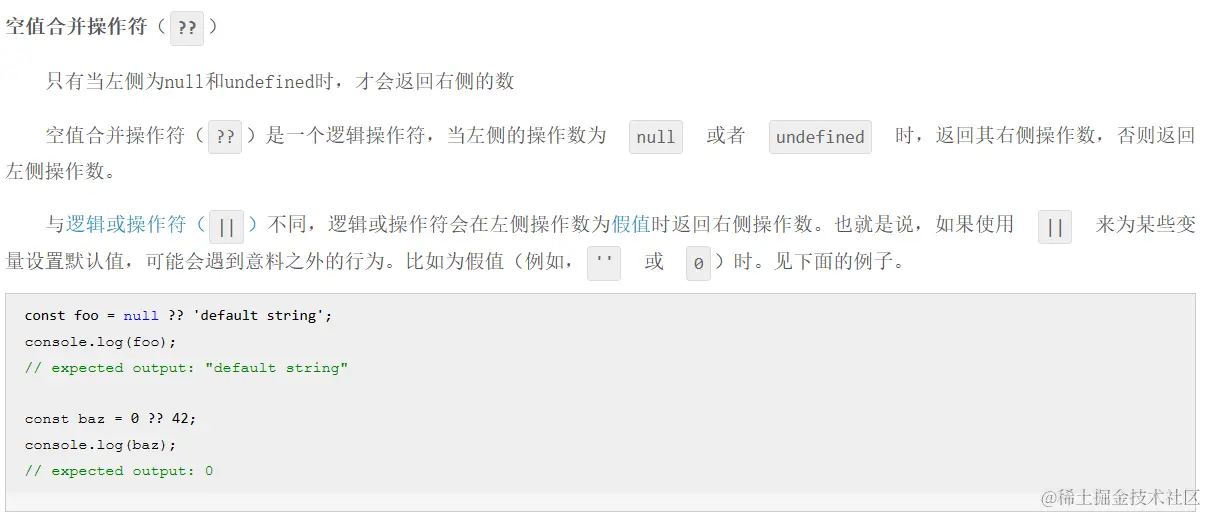Click comment expected output "default string"

coord(187,367)
